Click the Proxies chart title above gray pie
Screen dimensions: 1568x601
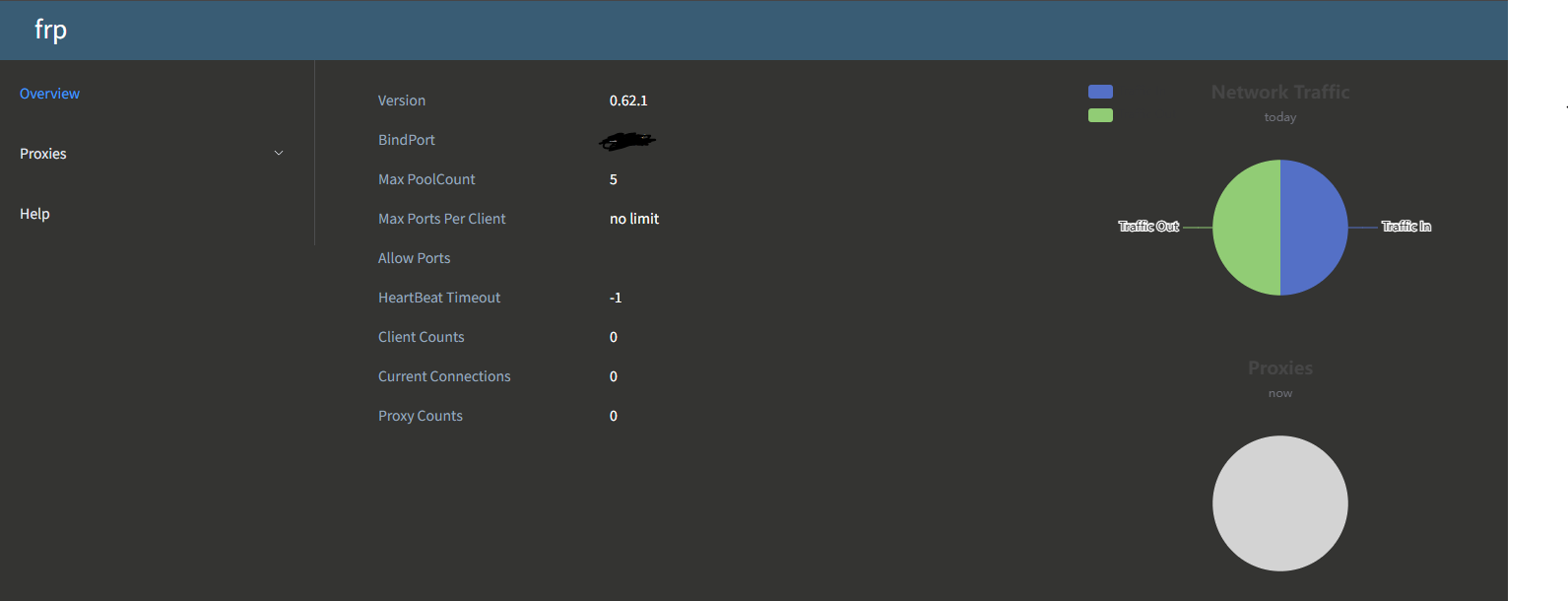coord(1279,367)
